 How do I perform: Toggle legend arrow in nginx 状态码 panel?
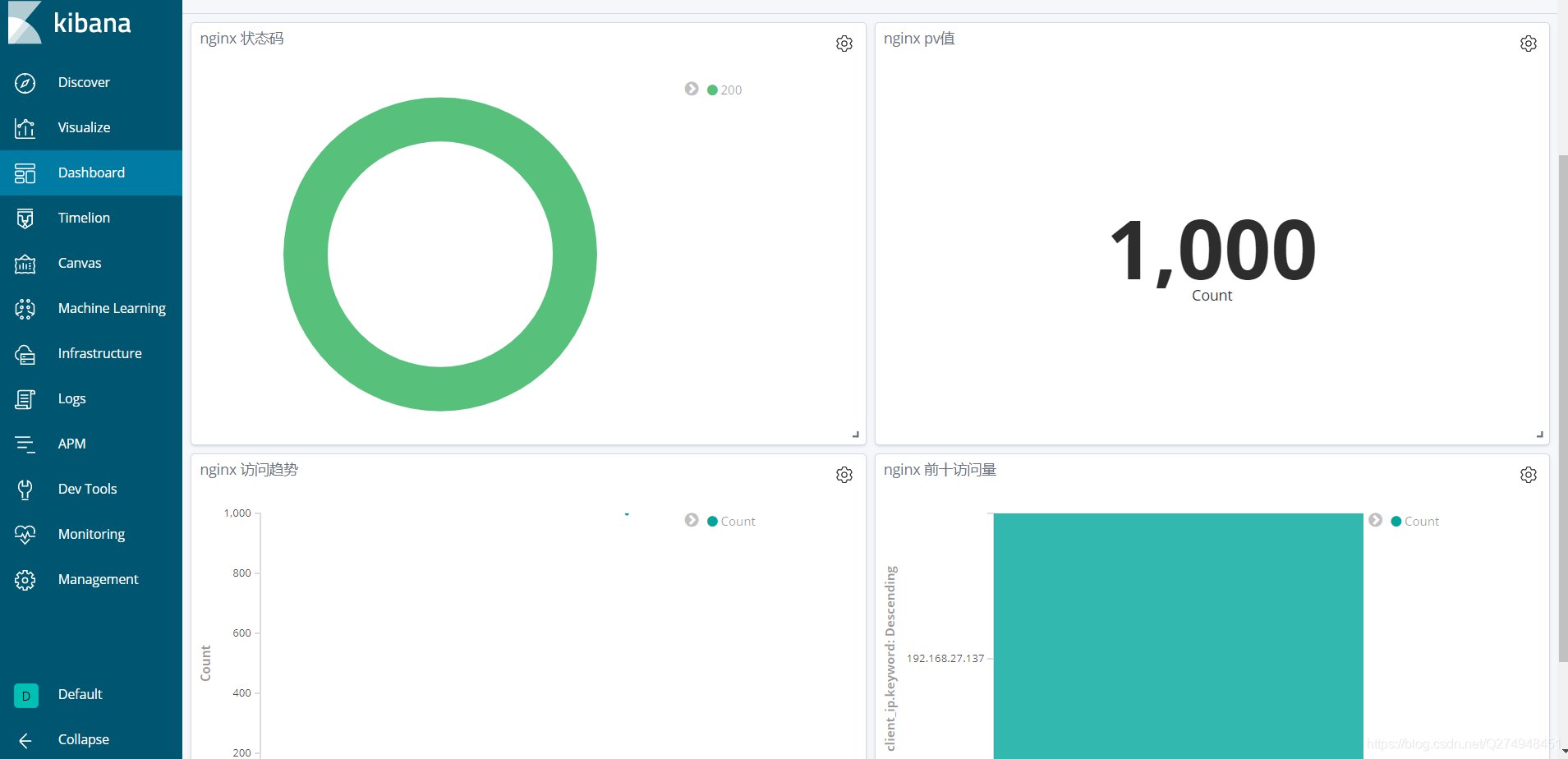tap(692, 89)
